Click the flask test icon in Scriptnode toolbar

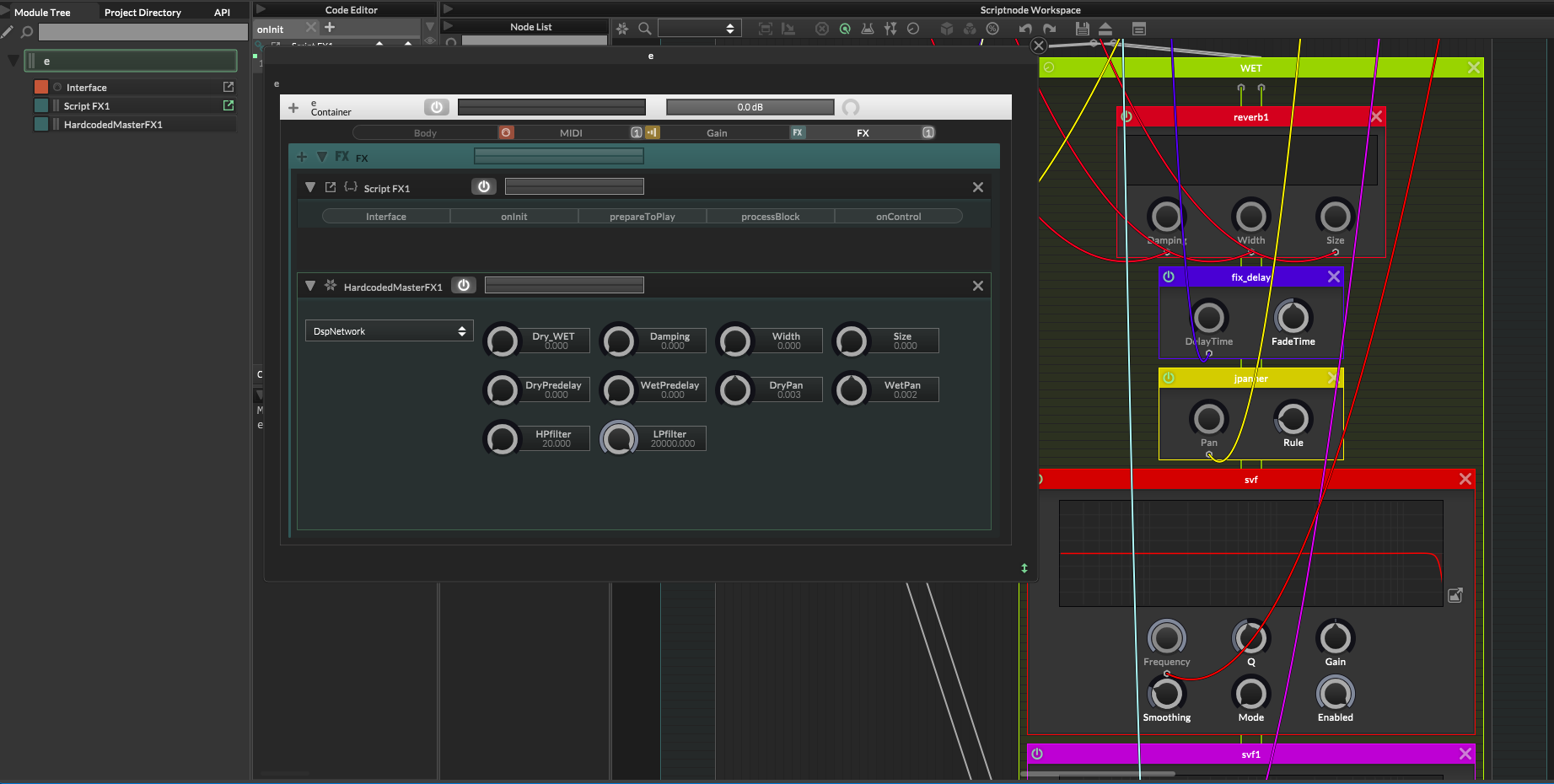(868, 29)
